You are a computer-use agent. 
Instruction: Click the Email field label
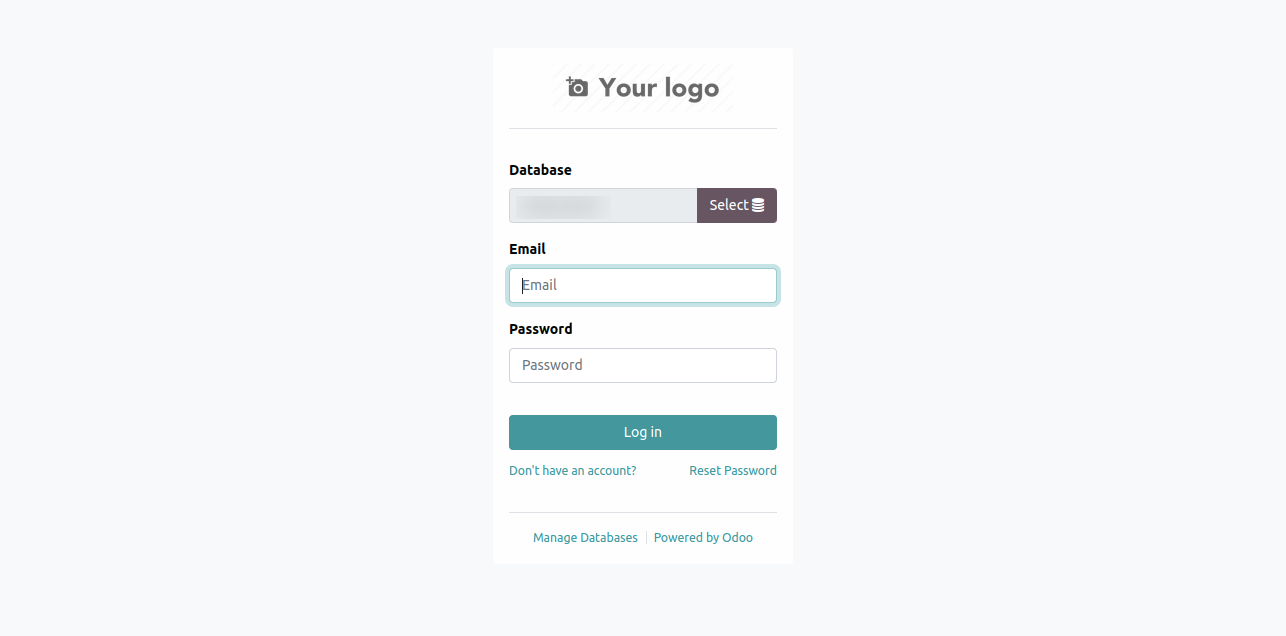pyautogui.click(x=527, y=249)
